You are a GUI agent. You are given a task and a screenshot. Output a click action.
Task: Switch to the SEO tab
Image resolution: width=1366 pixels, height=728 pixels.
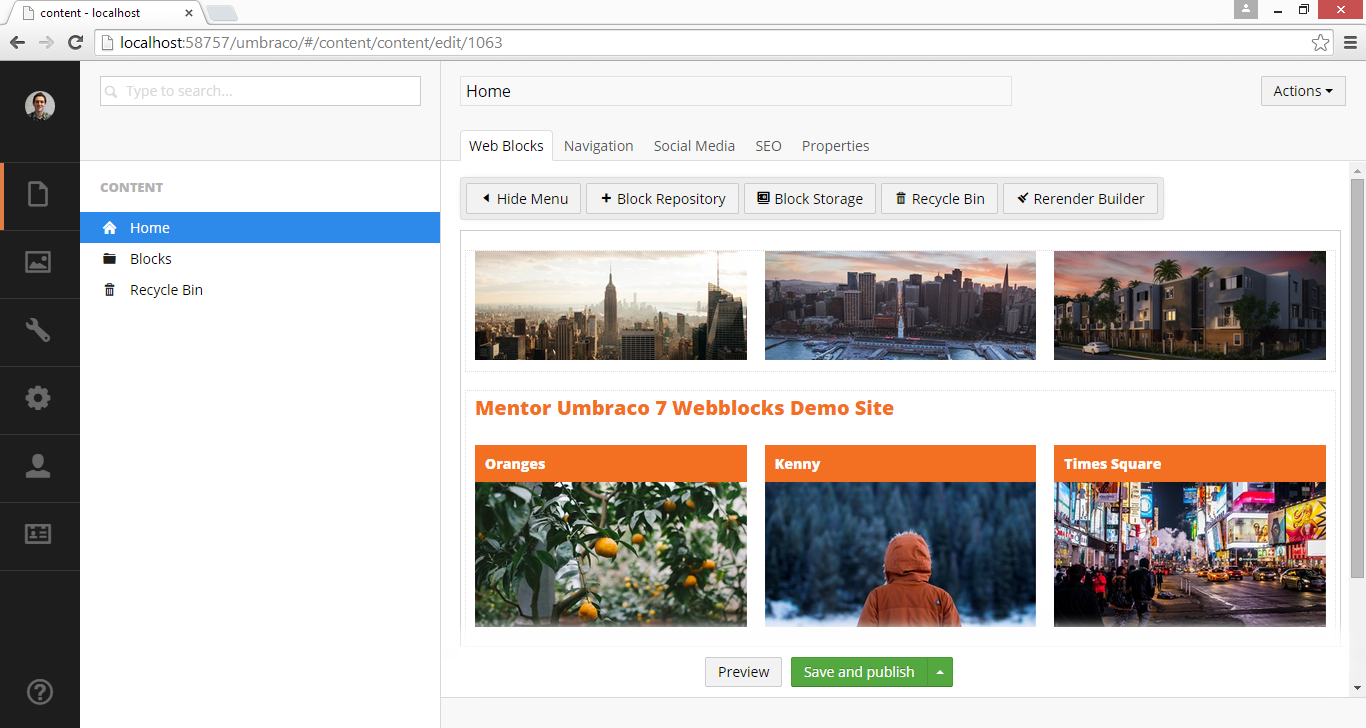(768, 145)
